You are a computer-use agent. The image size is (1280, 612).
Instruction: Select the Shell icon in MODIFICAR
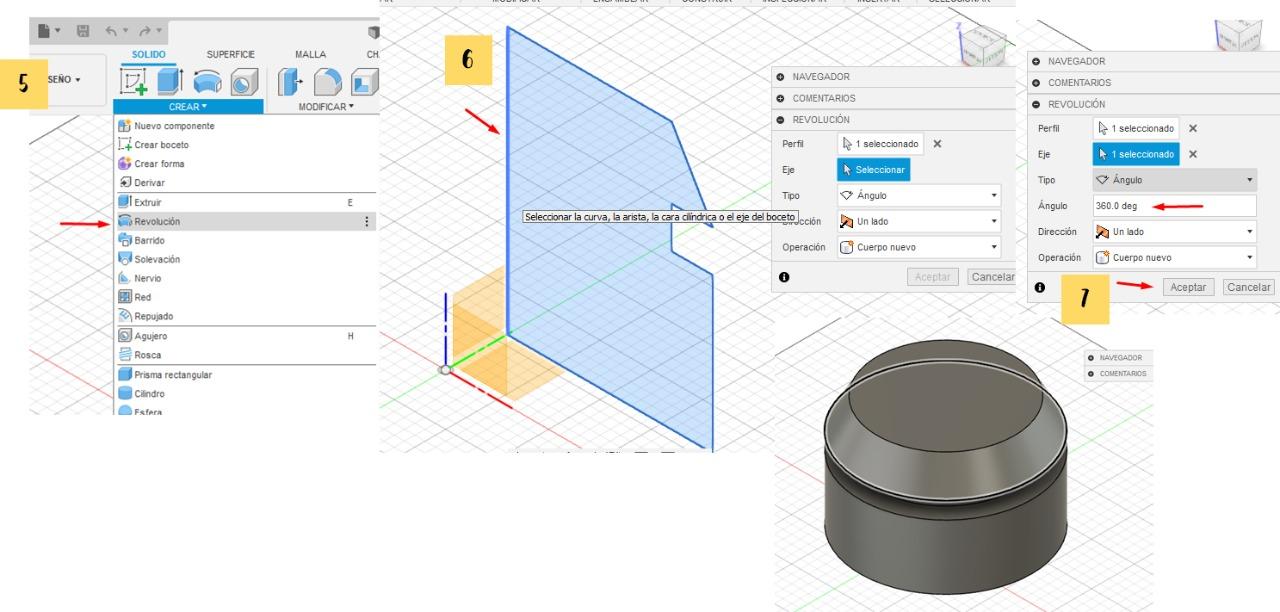tap(364, 81)
